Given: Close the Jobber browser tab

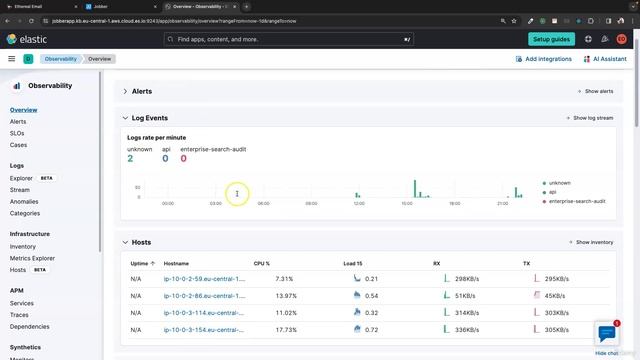Looking at the screenshot, I should [155, 7].
